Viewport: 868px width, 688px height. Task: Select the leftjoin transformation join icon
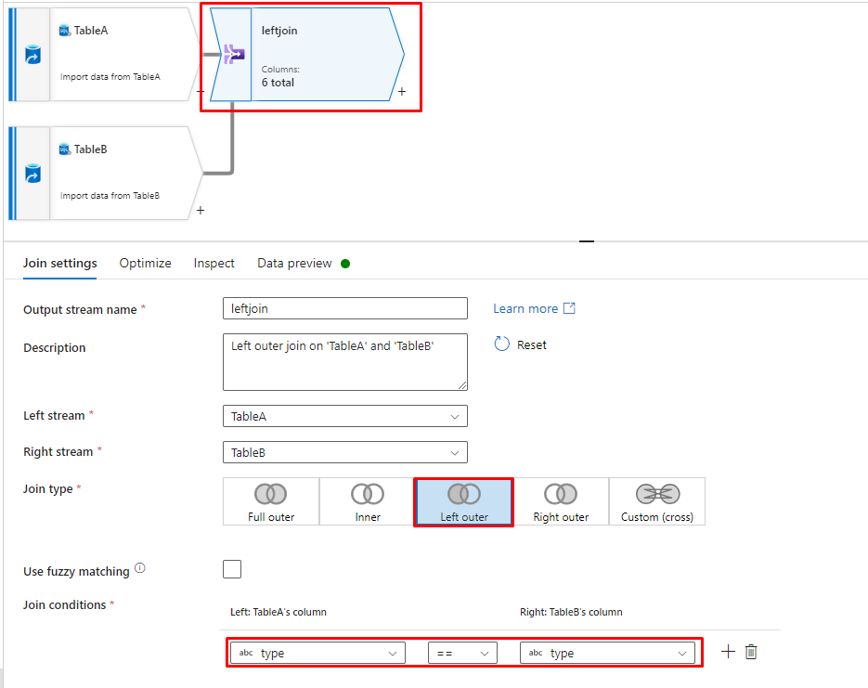pyautogui.click(x=234, y=55)
